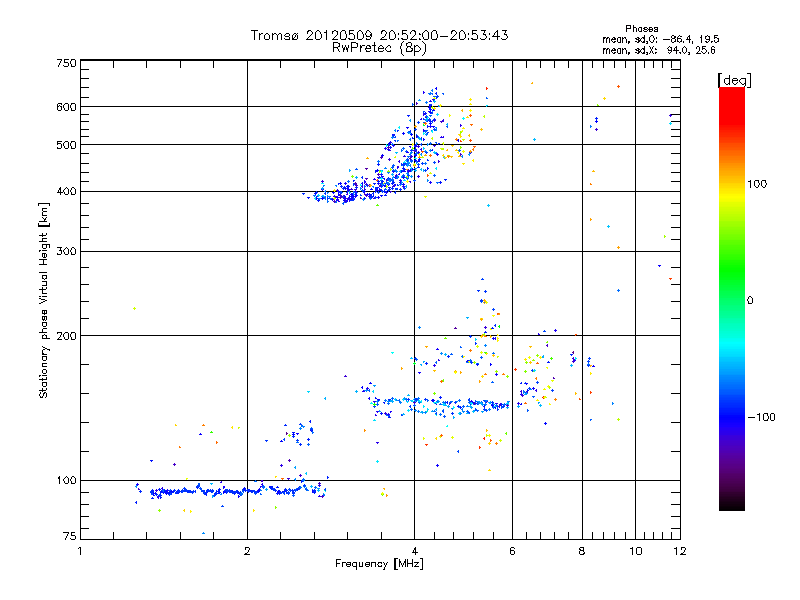Screen dimensions: 800x600
Task: Click the y-axis label '200'
Action: click(66, 336)
